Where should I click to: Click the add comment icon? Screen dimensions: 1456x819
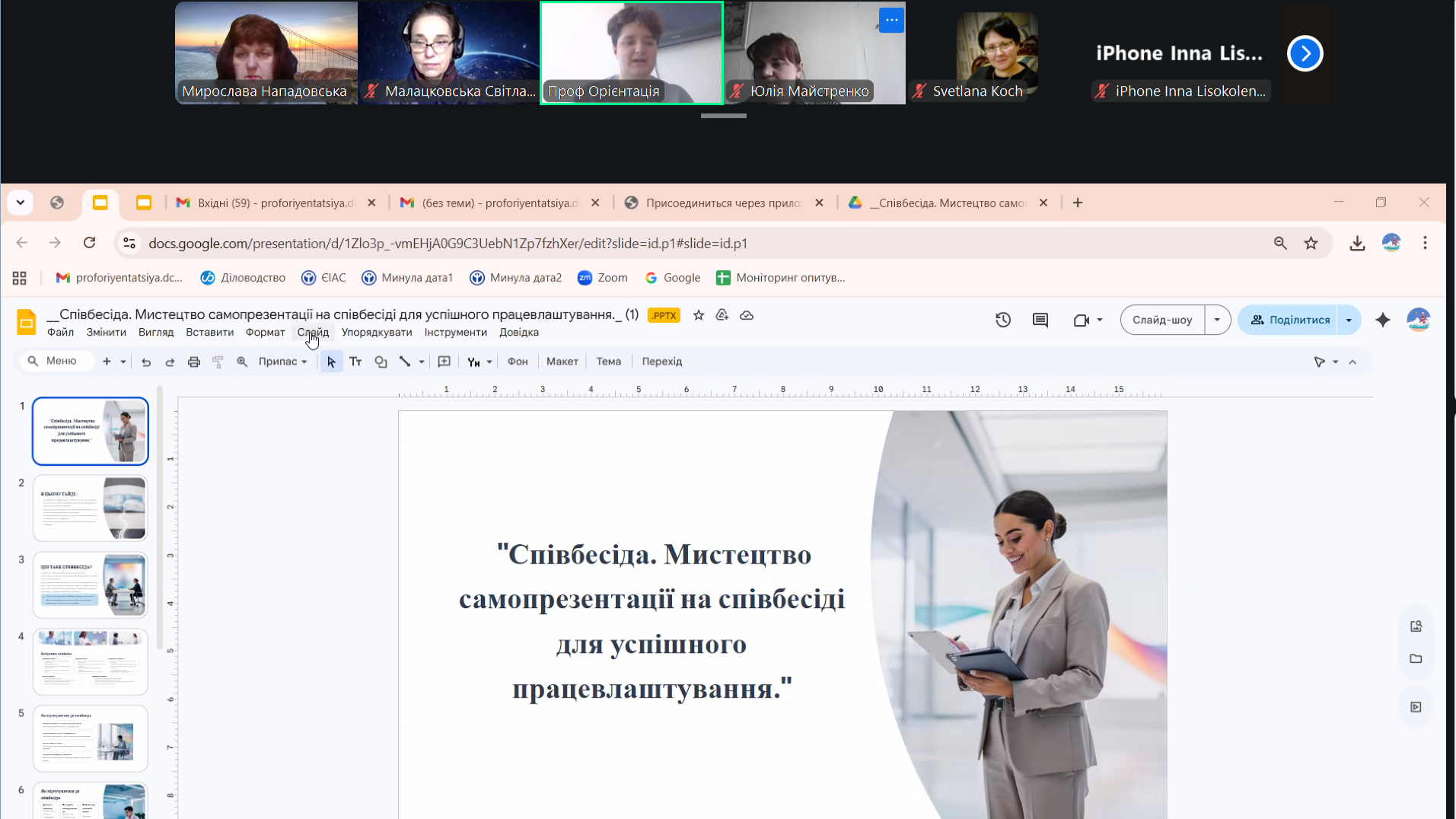tap(444, 362)
